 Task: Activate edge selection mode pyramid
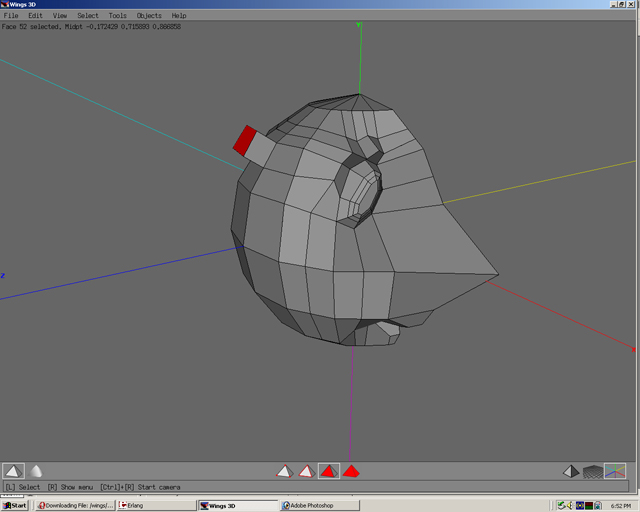click(x=307, y=472)
